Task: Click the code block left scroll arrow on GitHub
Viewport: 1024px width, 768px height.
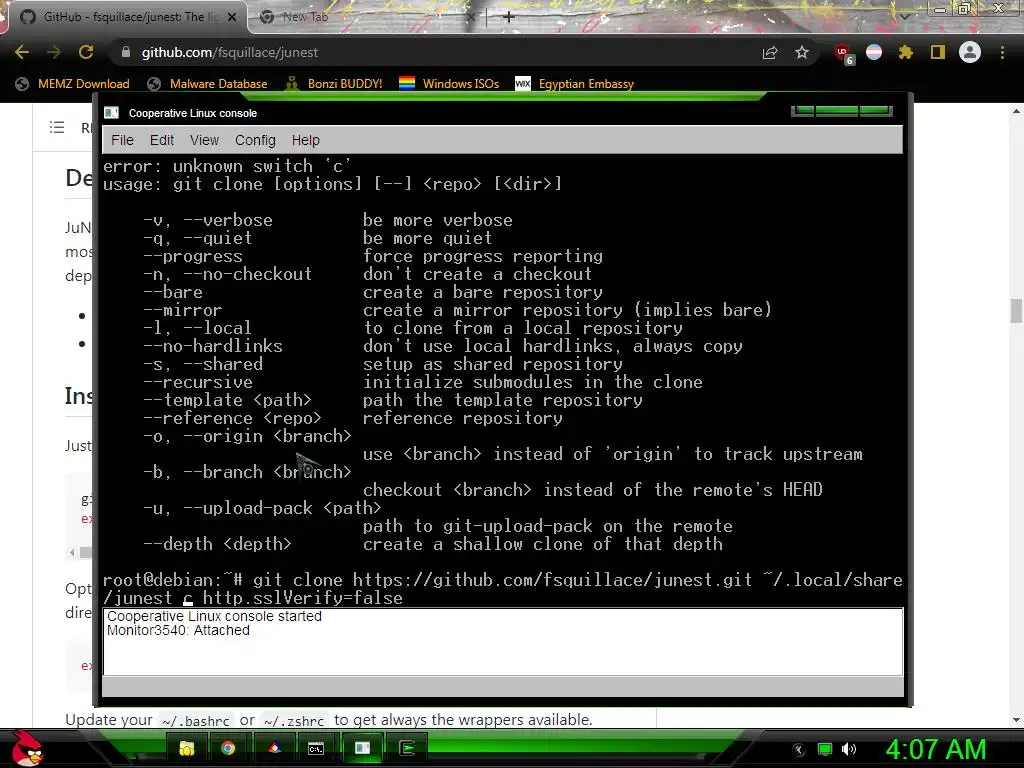Action: (x=72, y=552)
